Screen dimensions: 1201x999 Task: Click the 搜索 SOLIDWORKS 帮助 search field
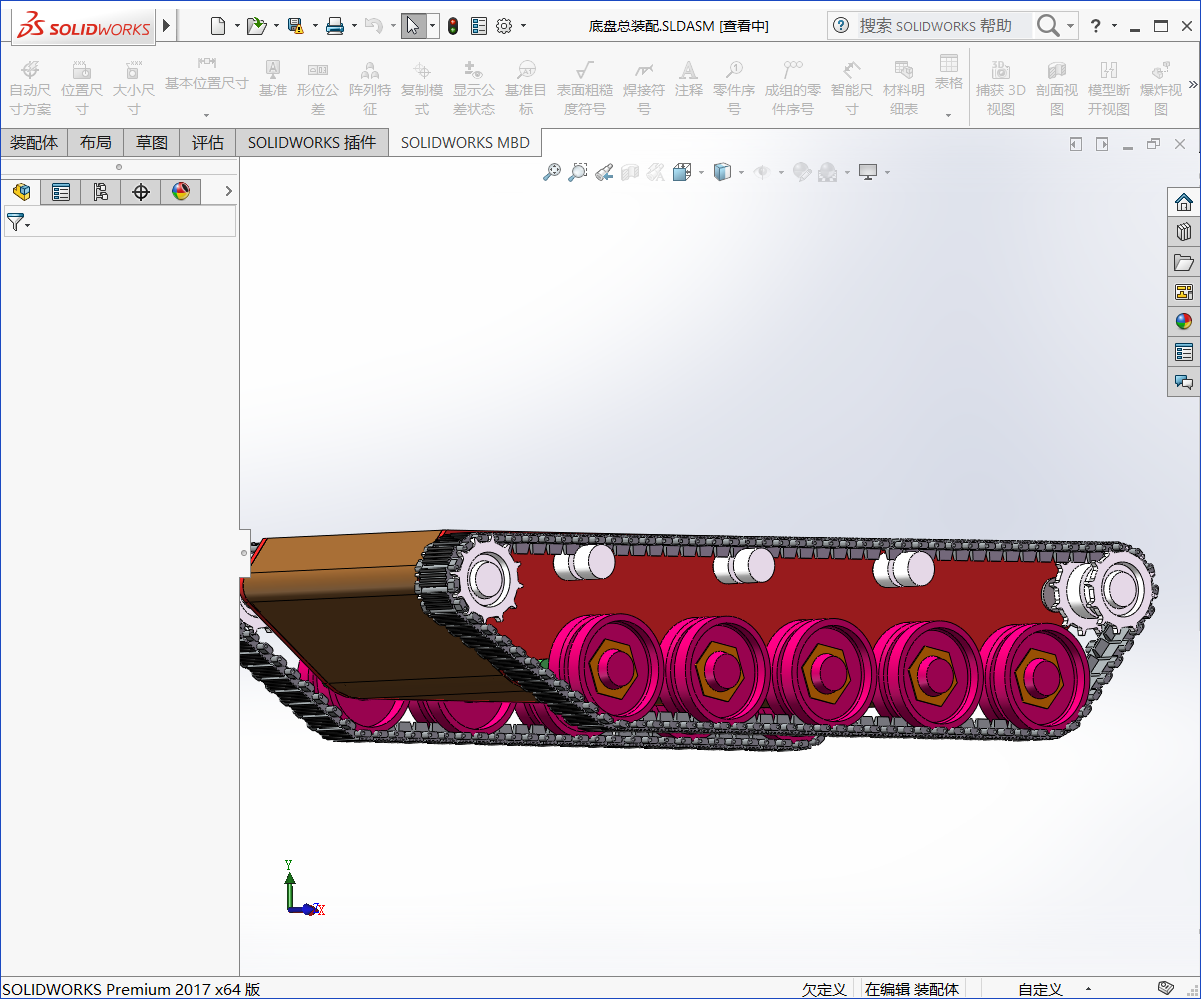(x=935, y=26)
